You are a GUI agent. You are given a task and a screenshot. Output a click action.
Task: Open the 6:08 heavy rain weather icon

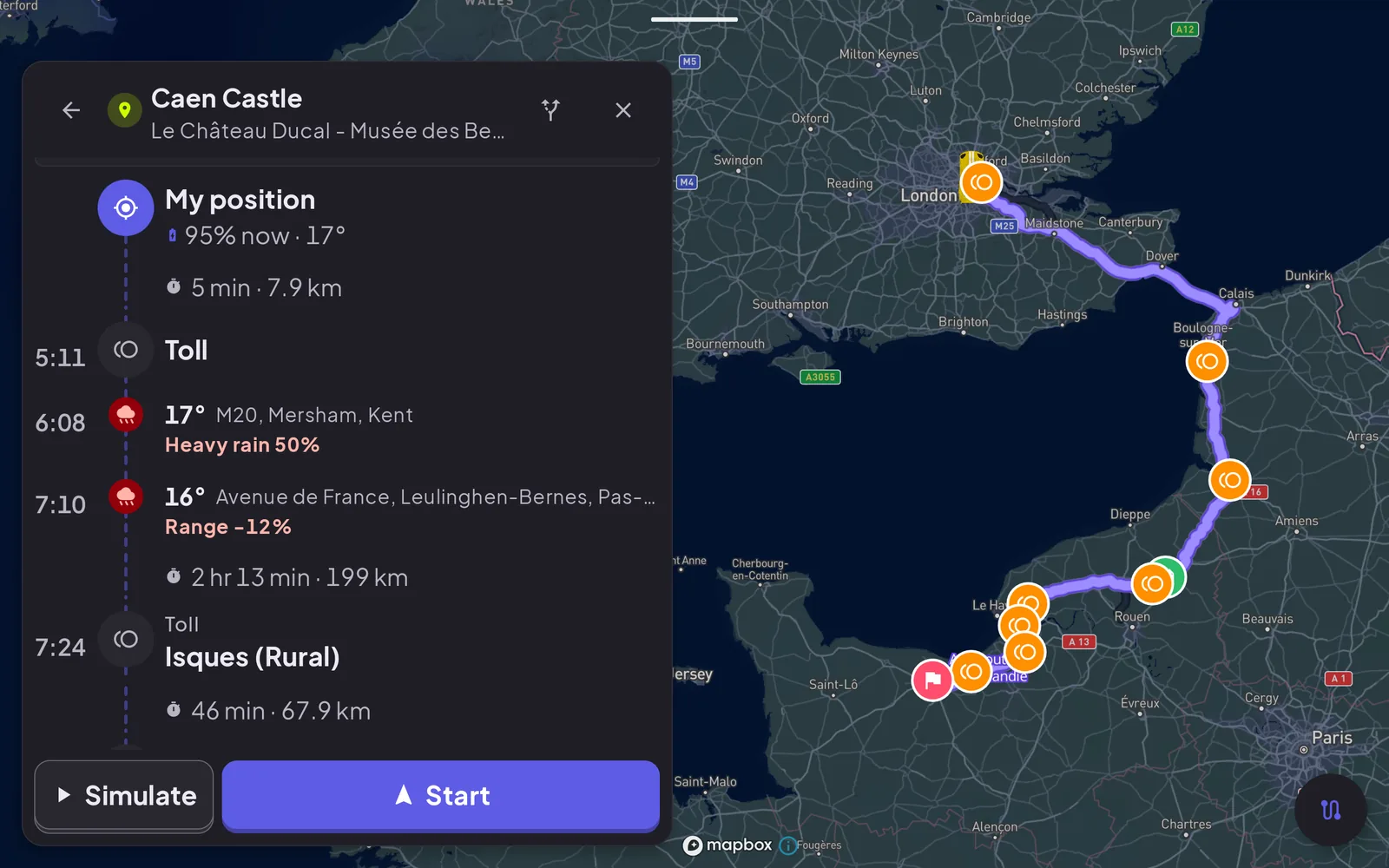126,414
